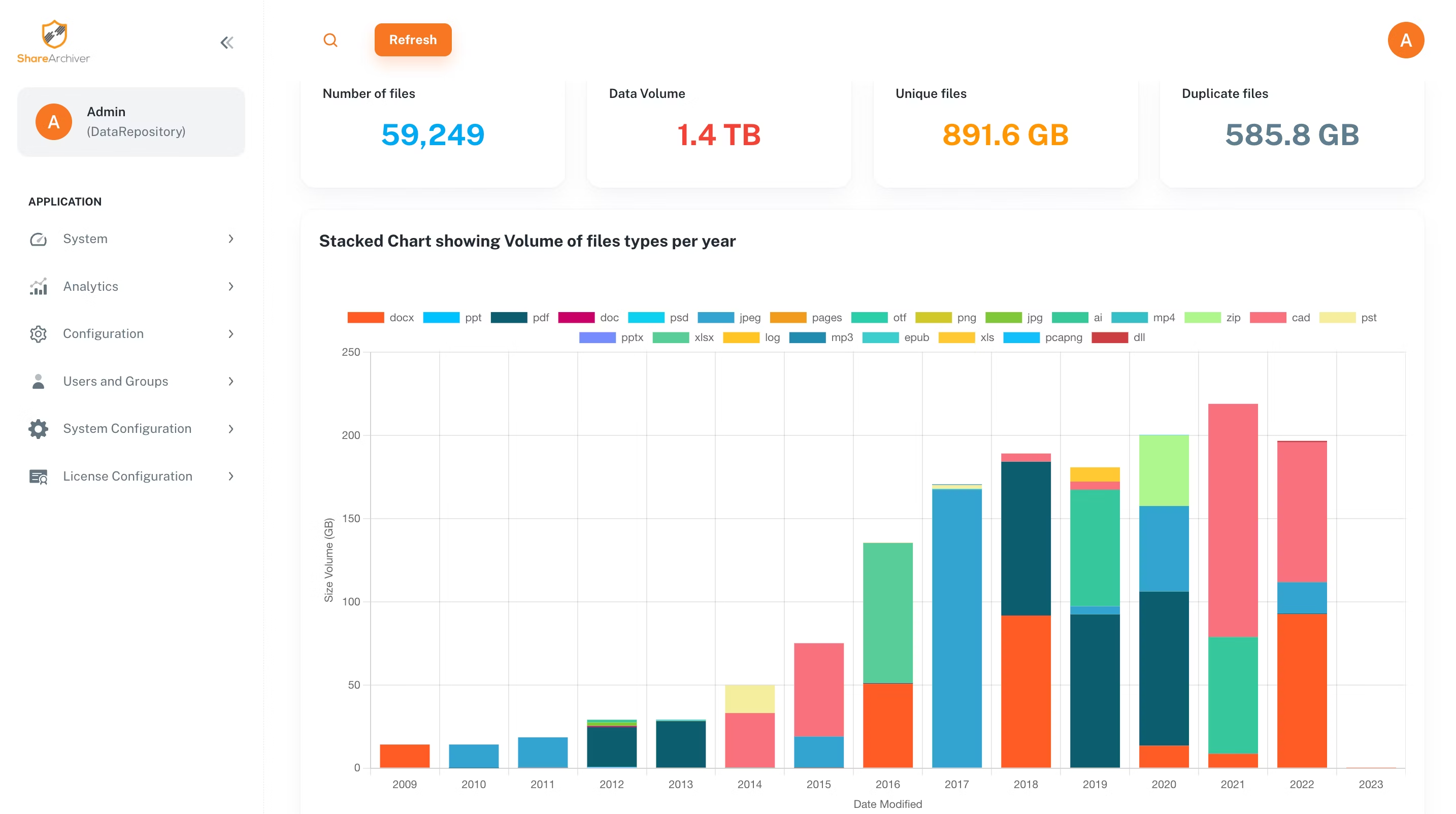This screenshot has height=814, width=1456.
Task: Click the search magnifier icon
Action: point(330,40)
